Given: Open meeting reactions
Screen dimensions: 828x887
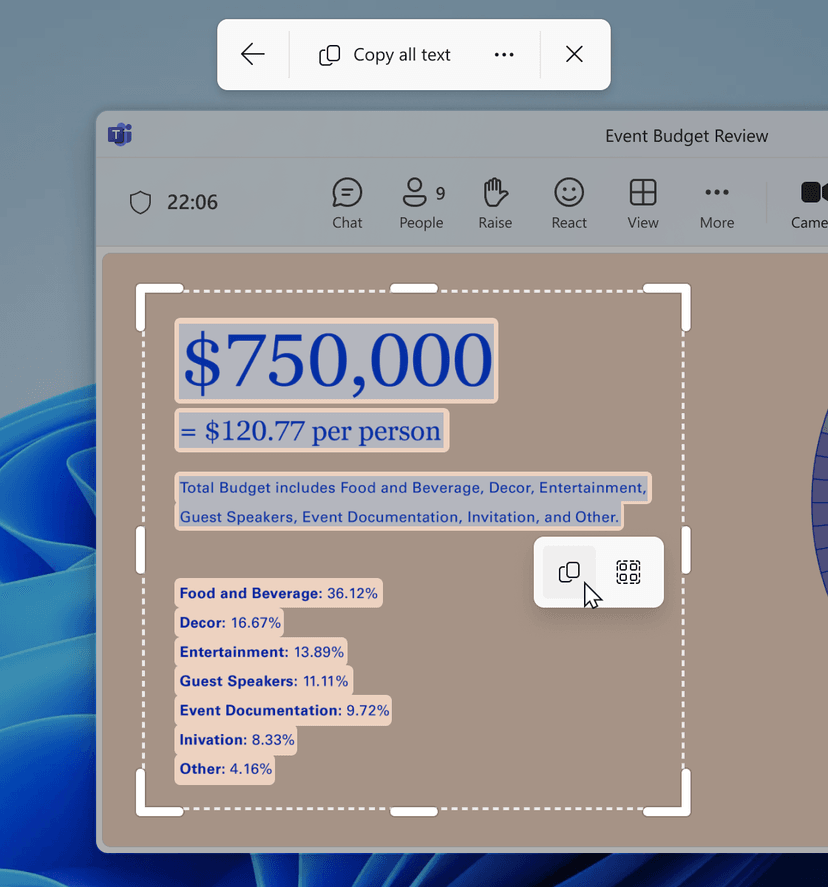Looking at the screenshot, I should [x=568, y=202].
